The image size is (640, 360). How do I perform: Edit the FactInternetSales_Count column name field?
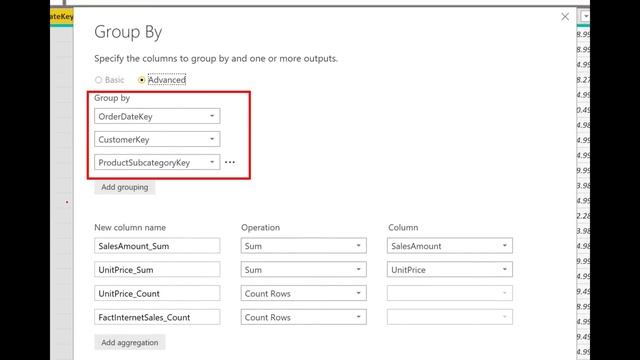tap(157, 317)
